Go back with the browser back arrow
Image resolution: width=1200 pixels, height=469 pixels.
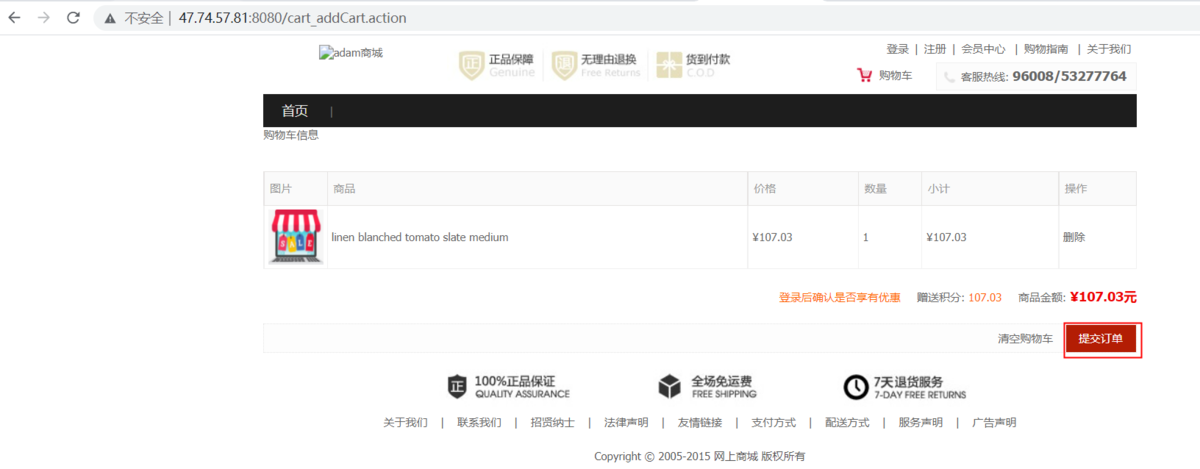click(x=14, y=18)
